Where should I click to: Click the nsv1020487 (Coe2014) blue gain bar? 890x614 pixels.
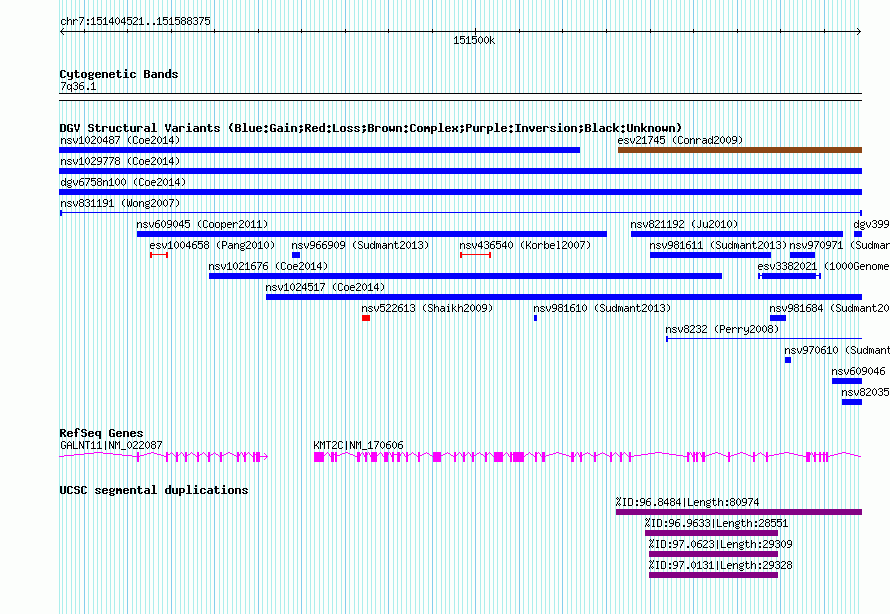coord(320,150)
